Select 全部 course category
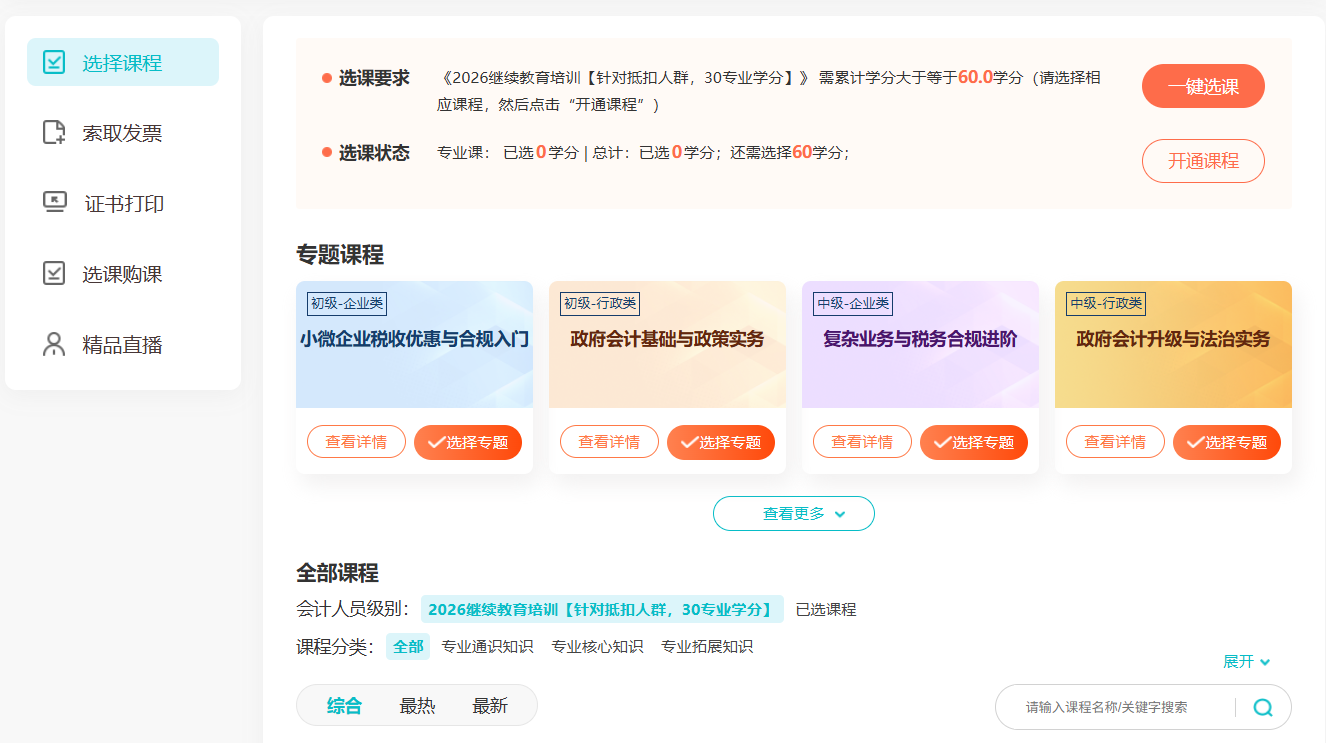The height and width of the screenshot is (743, 1326). 408,647
